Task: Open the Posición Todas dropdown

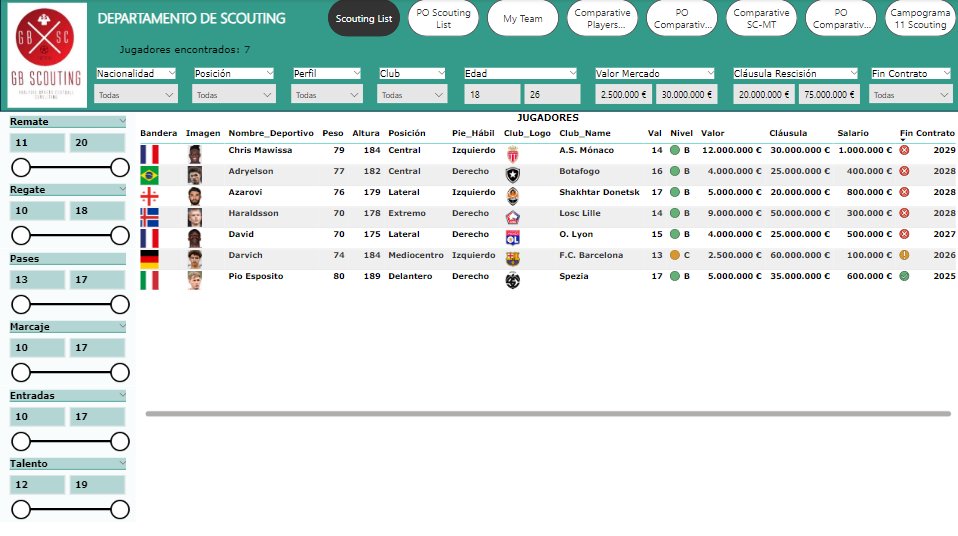Action: tap(233, 95)
